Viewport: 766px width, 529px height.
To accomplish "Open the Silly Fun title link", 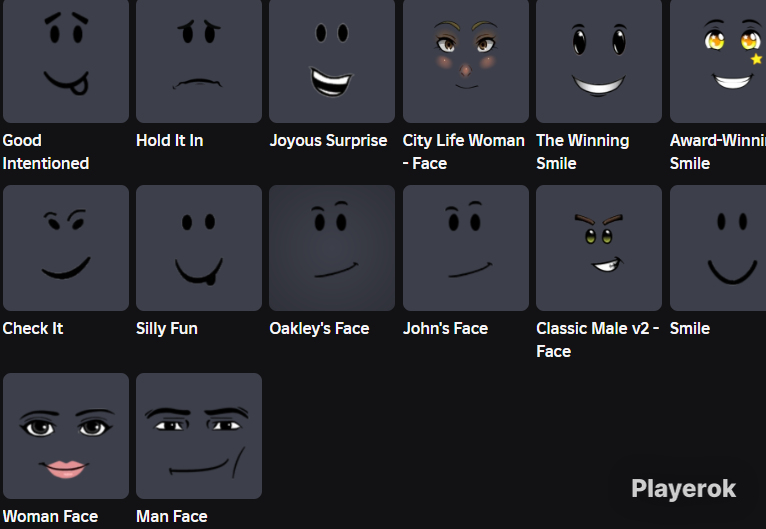I will (167, 328).
